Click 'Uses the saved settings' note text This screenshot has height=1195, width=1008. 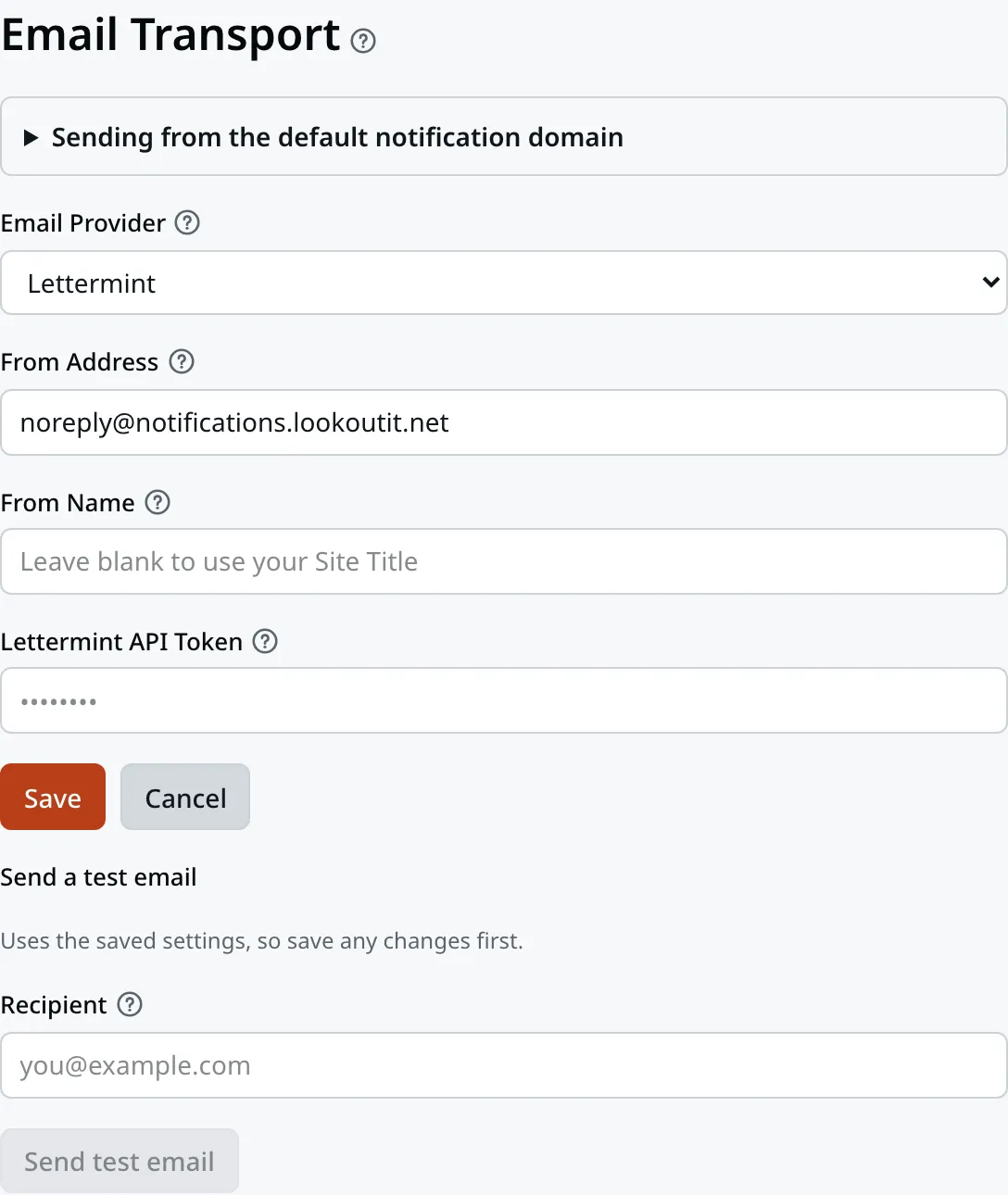point(262,941)
